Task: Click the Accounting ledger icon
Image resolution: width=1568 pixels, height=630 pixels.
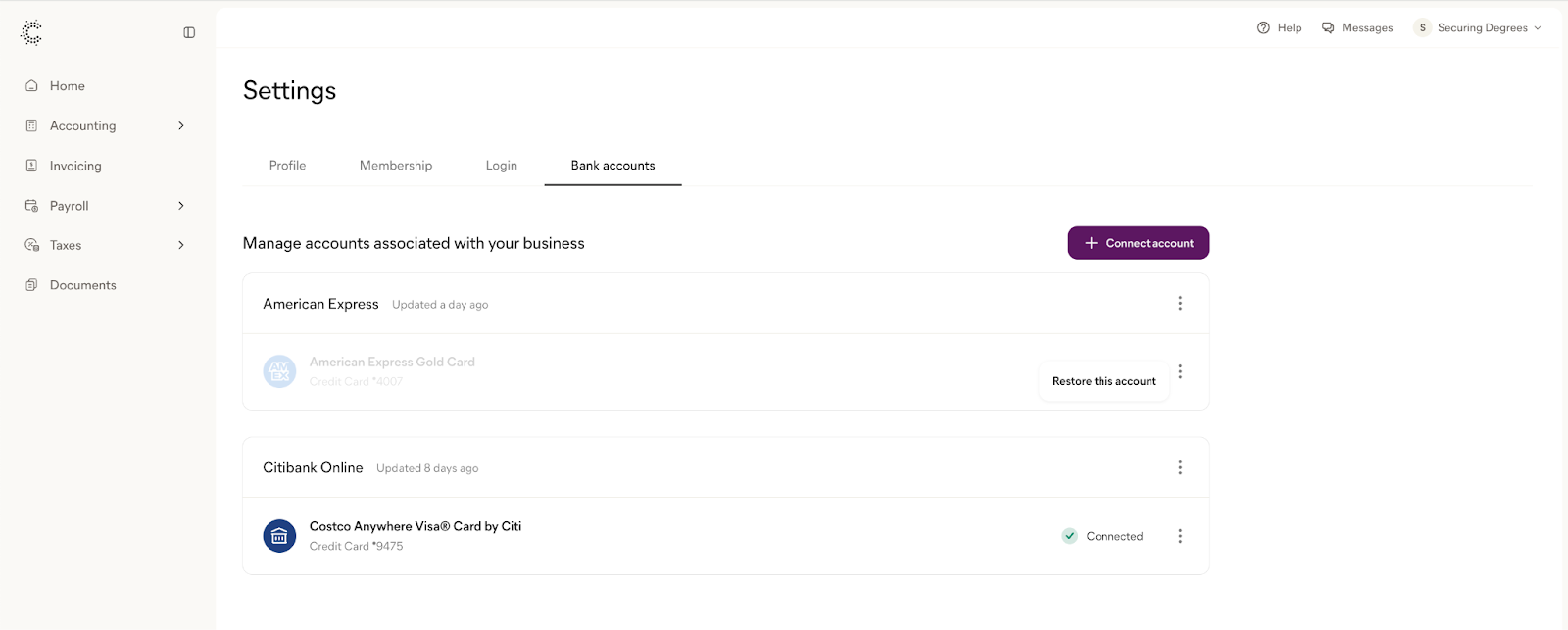Action: (x=31, y=125)
